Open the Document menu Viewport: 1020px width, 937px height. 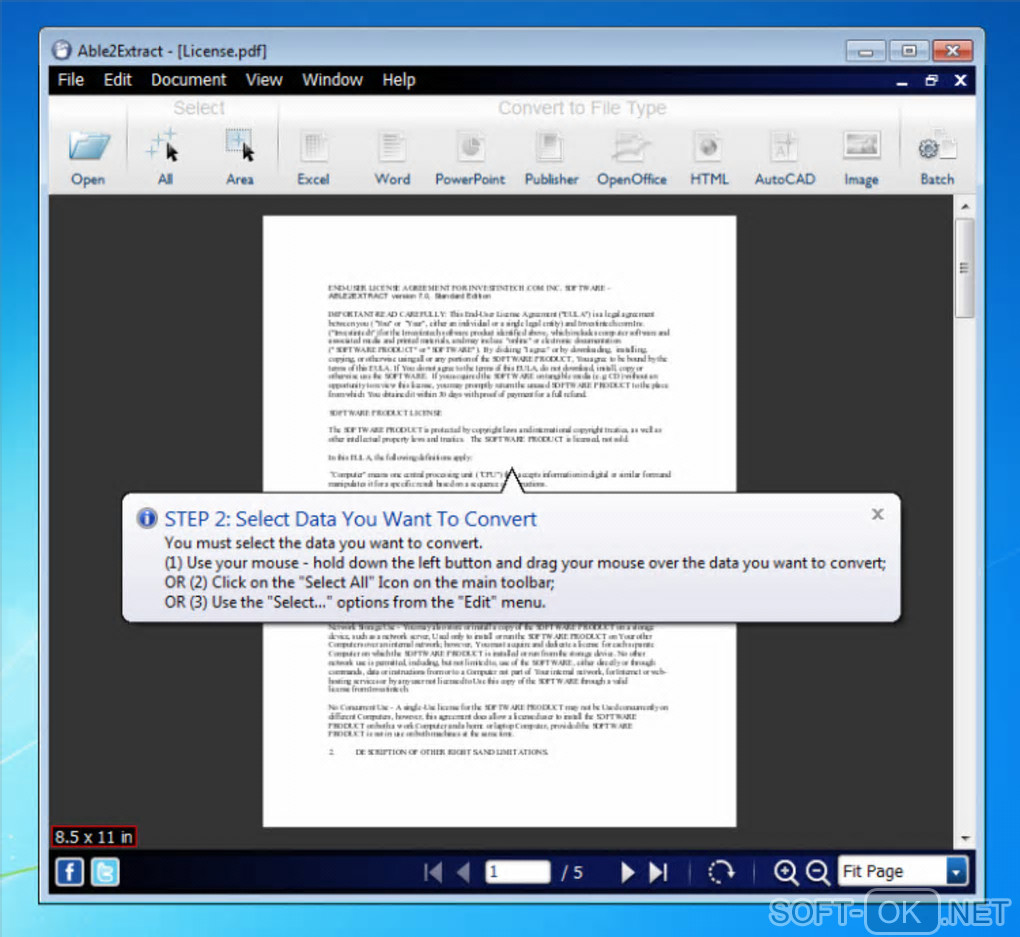pyautogui.click(x=189, y=80)
